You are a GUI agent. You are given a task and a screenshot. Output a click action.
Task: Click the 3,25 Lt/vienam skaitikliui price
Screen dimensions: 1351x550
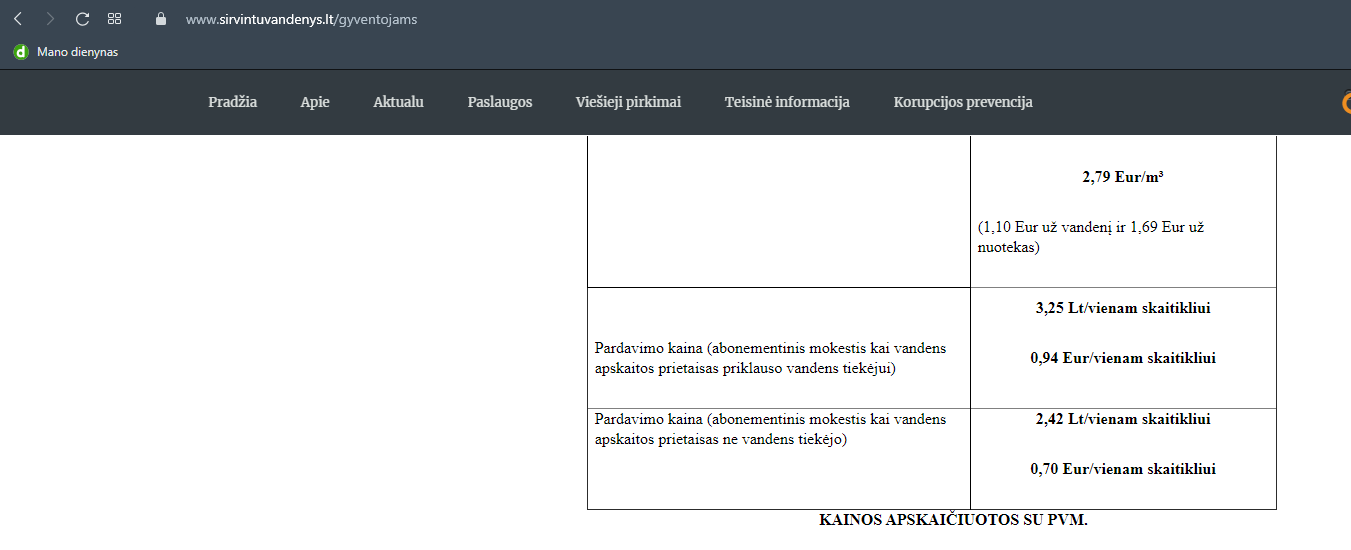(x=1123, y=308)
